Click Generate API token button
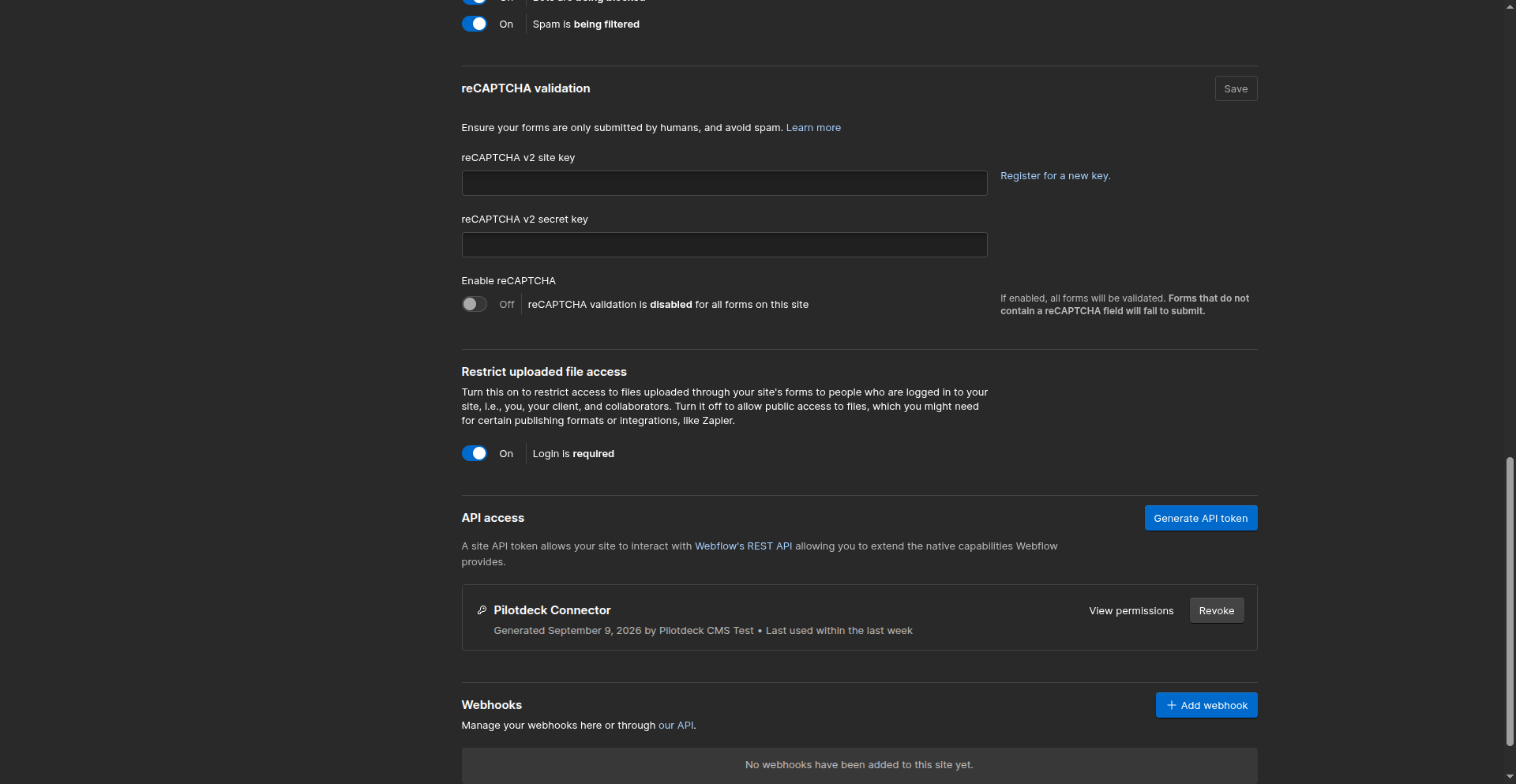 pos(1200,518)
